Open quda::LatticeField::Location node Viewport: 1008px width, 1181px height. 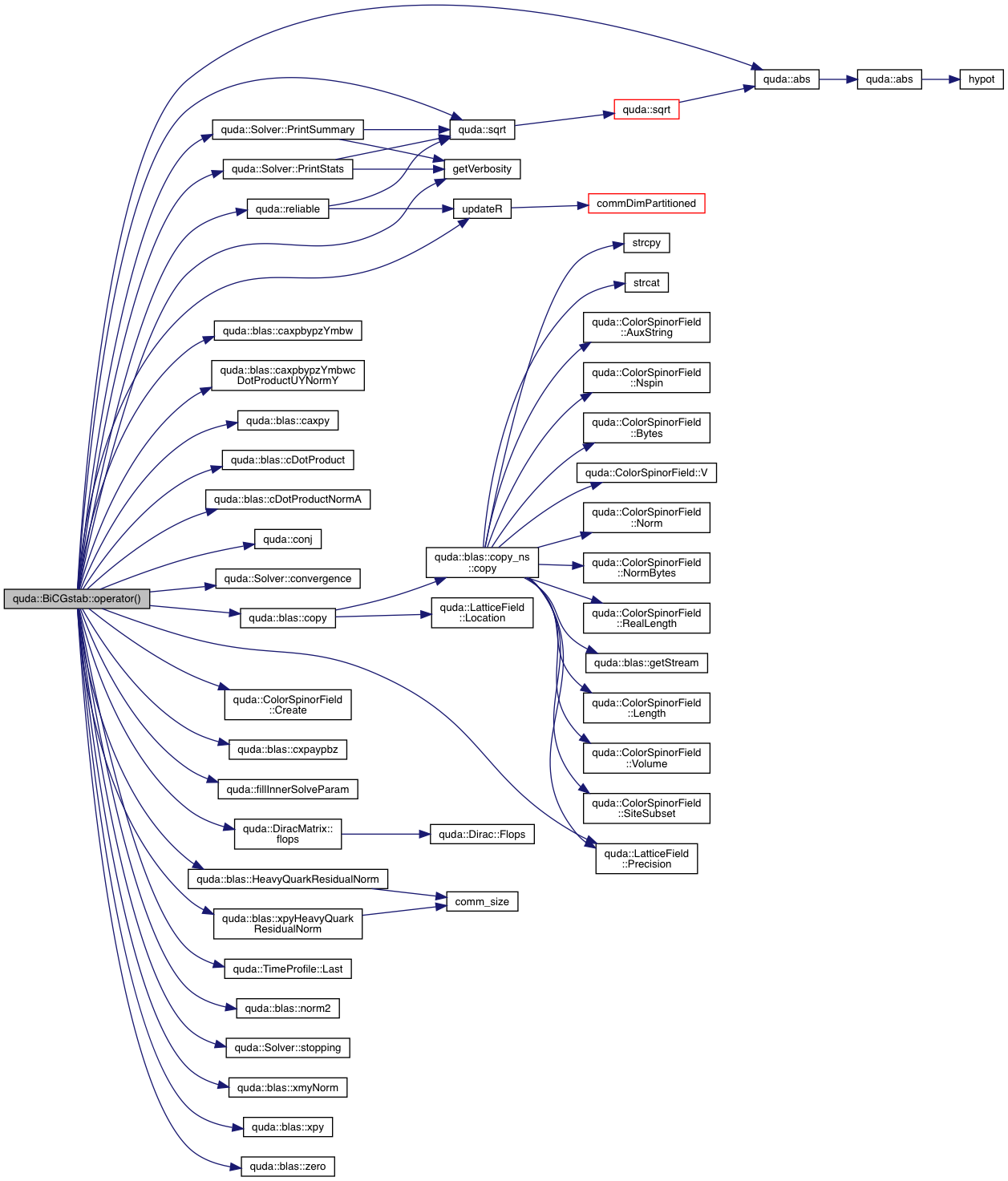[482, 613]
